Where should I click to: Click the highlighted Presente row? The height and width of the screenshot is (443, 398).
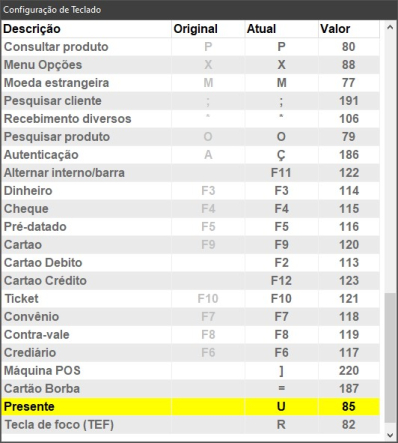click(190, 407)
